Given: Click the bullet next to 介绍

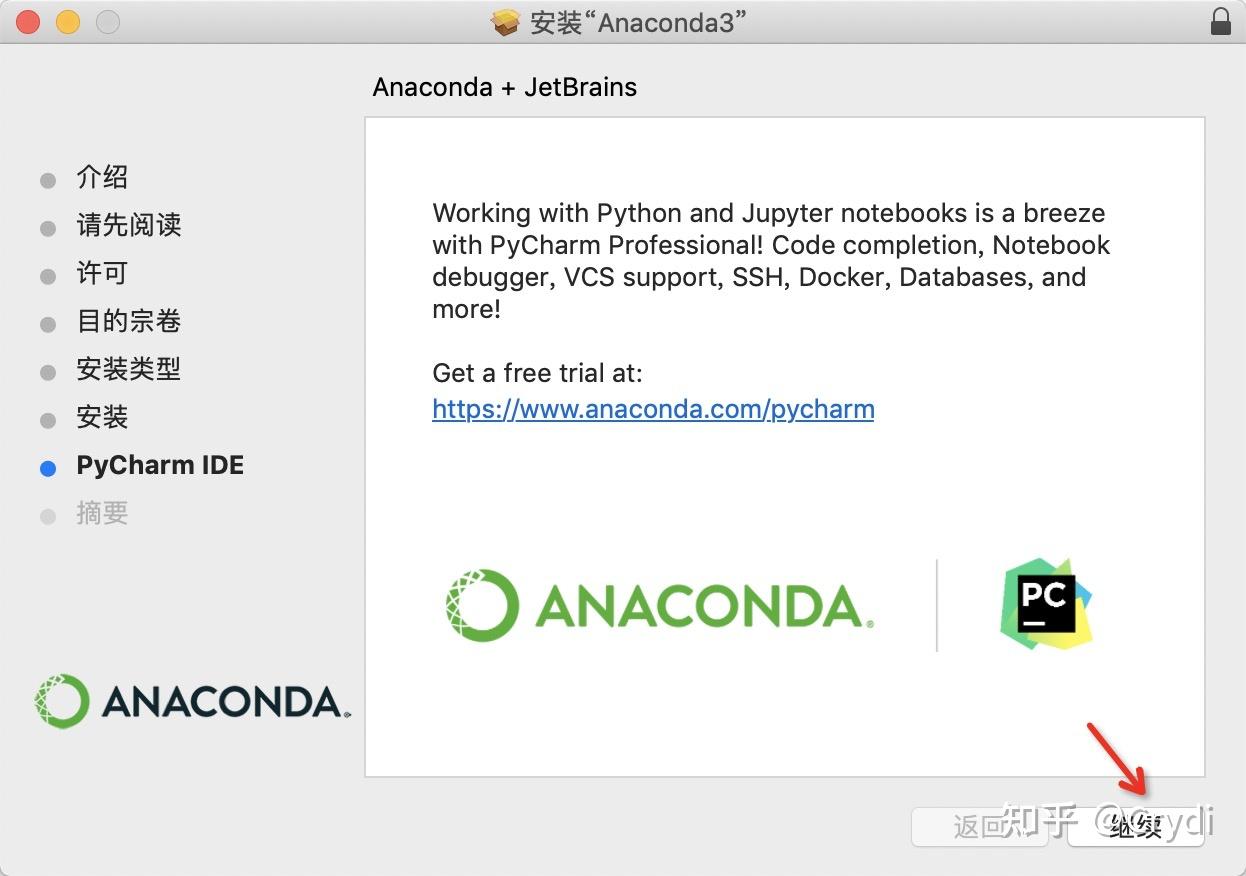Looking at the screenshot, I should point(48,180).
